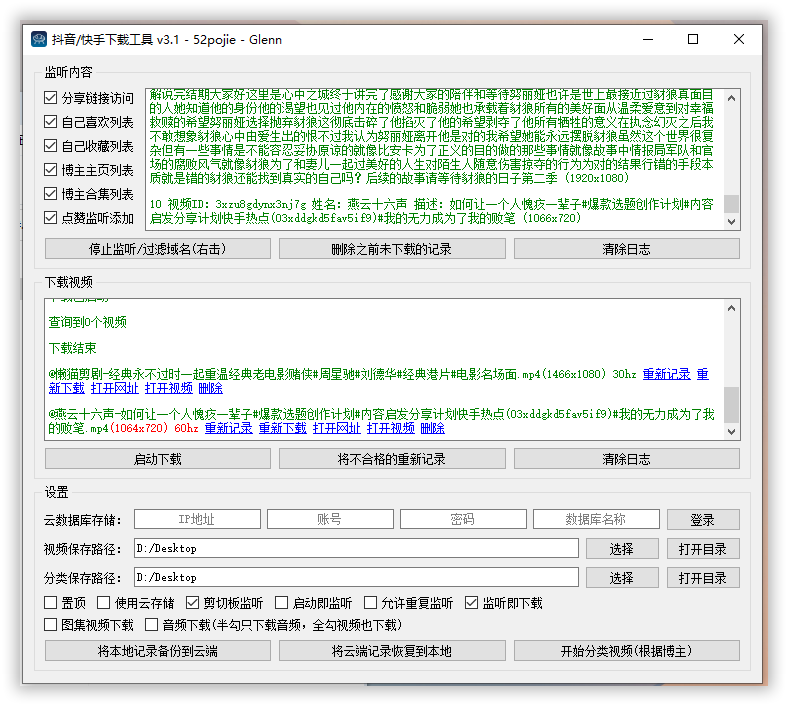788x706 pixels.
Task: Click the 下载视频 log scrollbar thumb
Action: click(731, 405)
